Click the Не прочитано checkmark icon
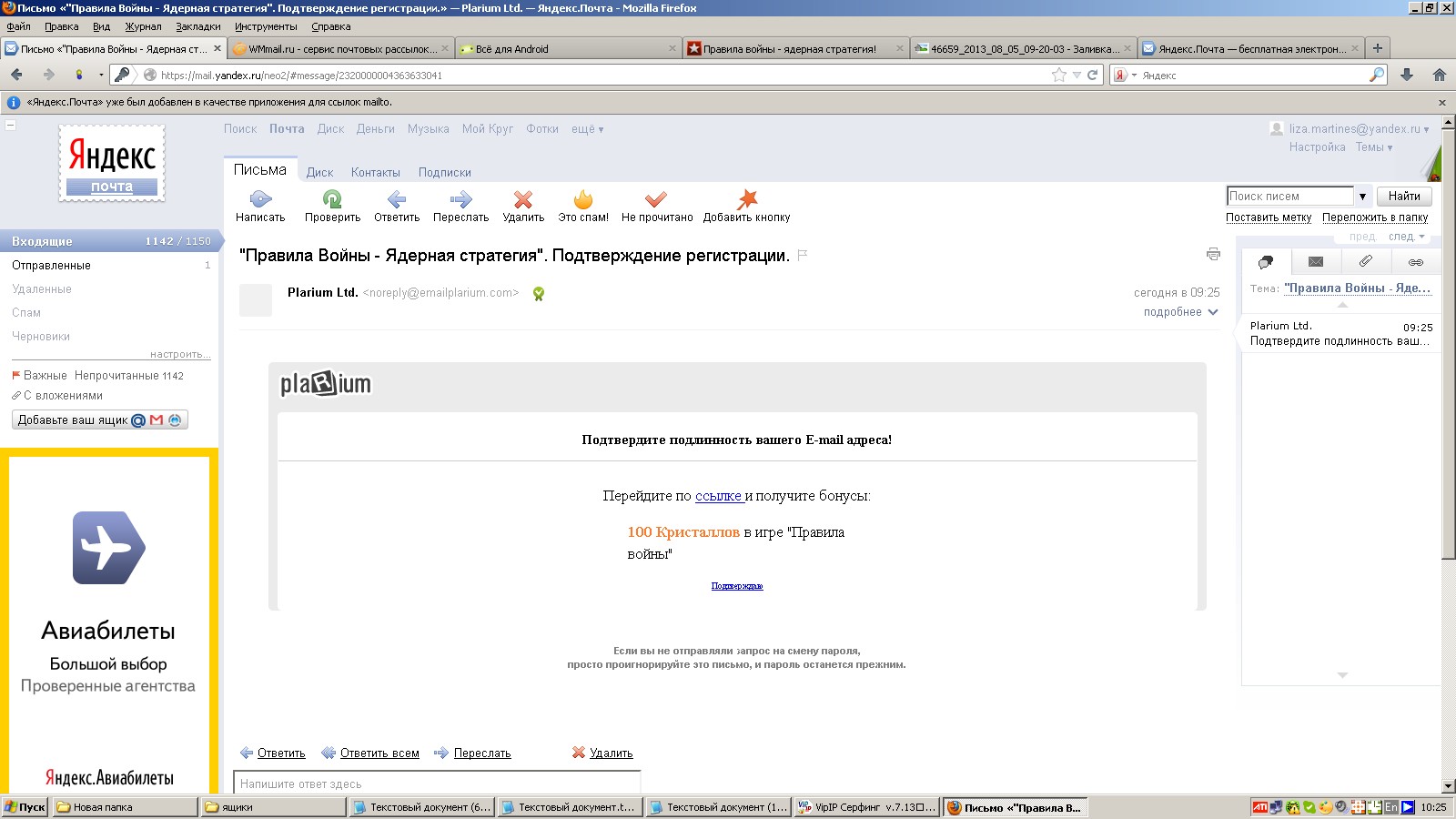The image size is (1456, 819). point(656,199)
